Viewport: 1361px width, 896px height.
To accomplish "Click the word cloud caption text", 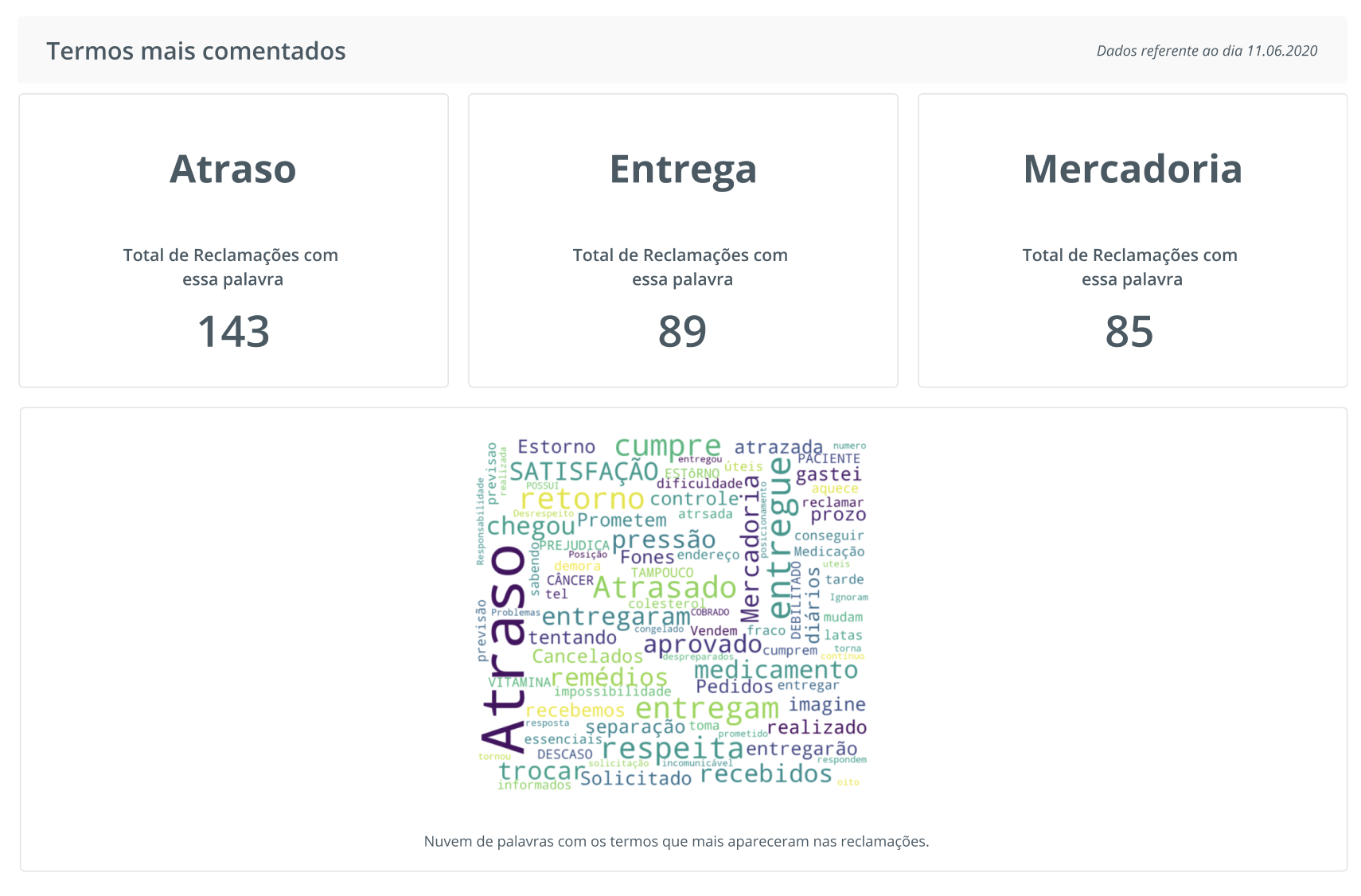I will [677, 841].
